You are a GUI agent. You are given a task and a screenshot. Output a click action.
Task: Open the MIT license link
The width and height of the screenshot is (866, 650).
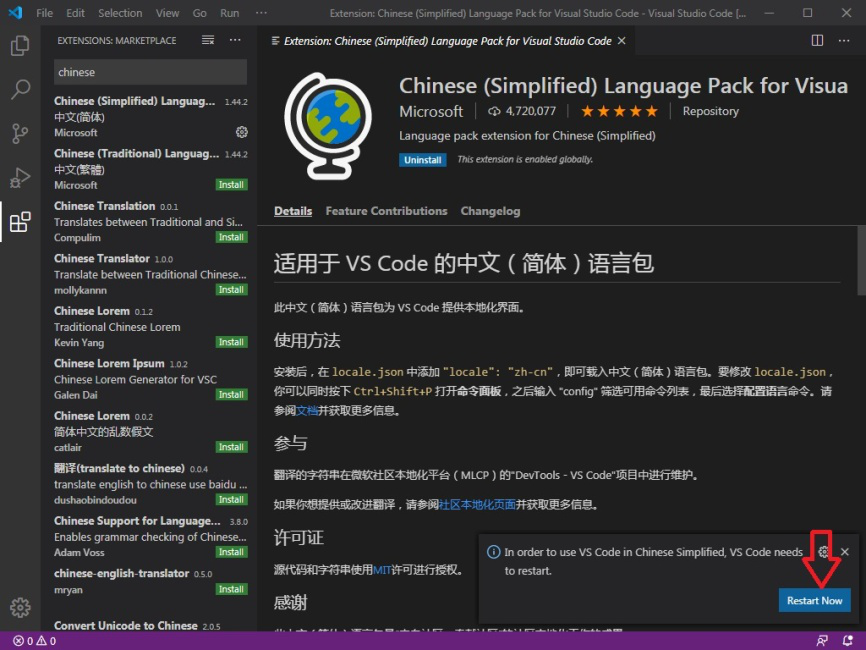pyautogui.click(x=382, y=569)
